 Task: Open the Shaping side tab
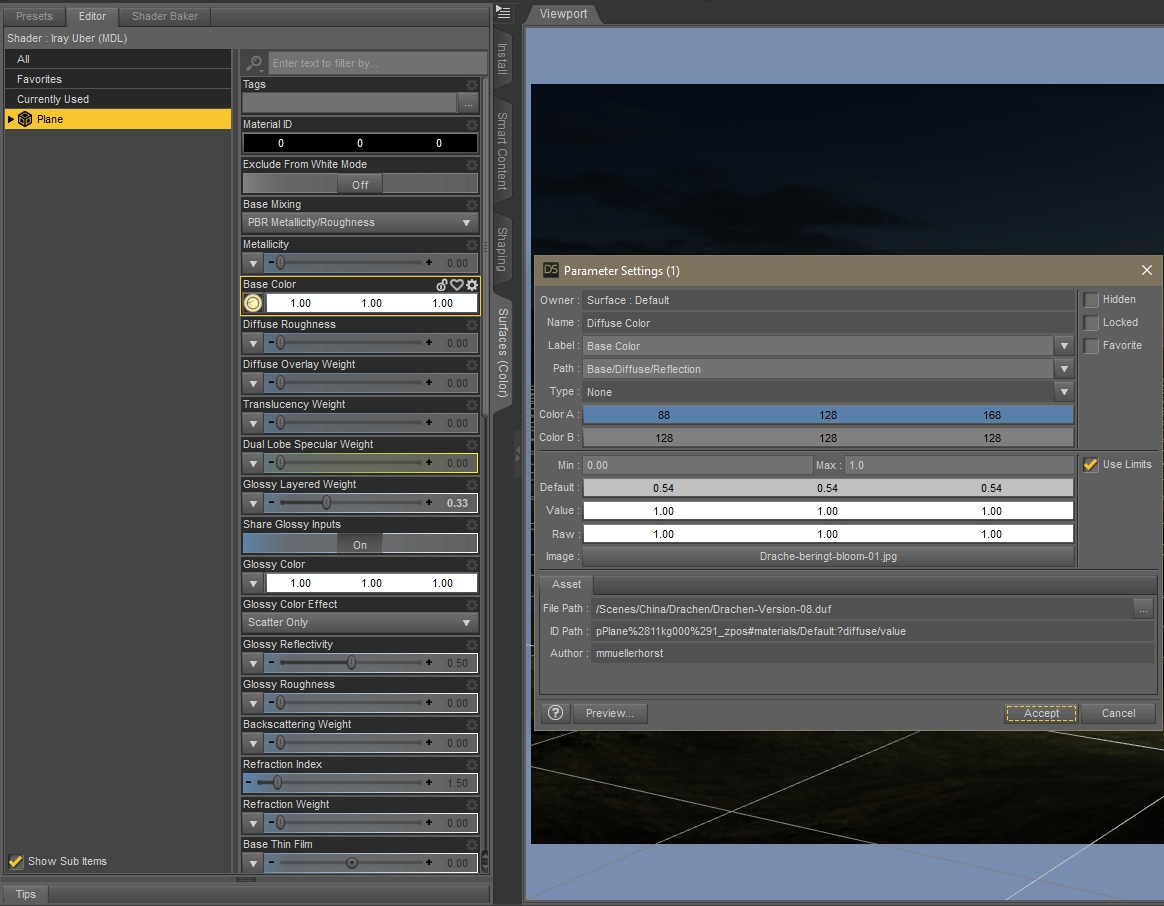point(503,250)
